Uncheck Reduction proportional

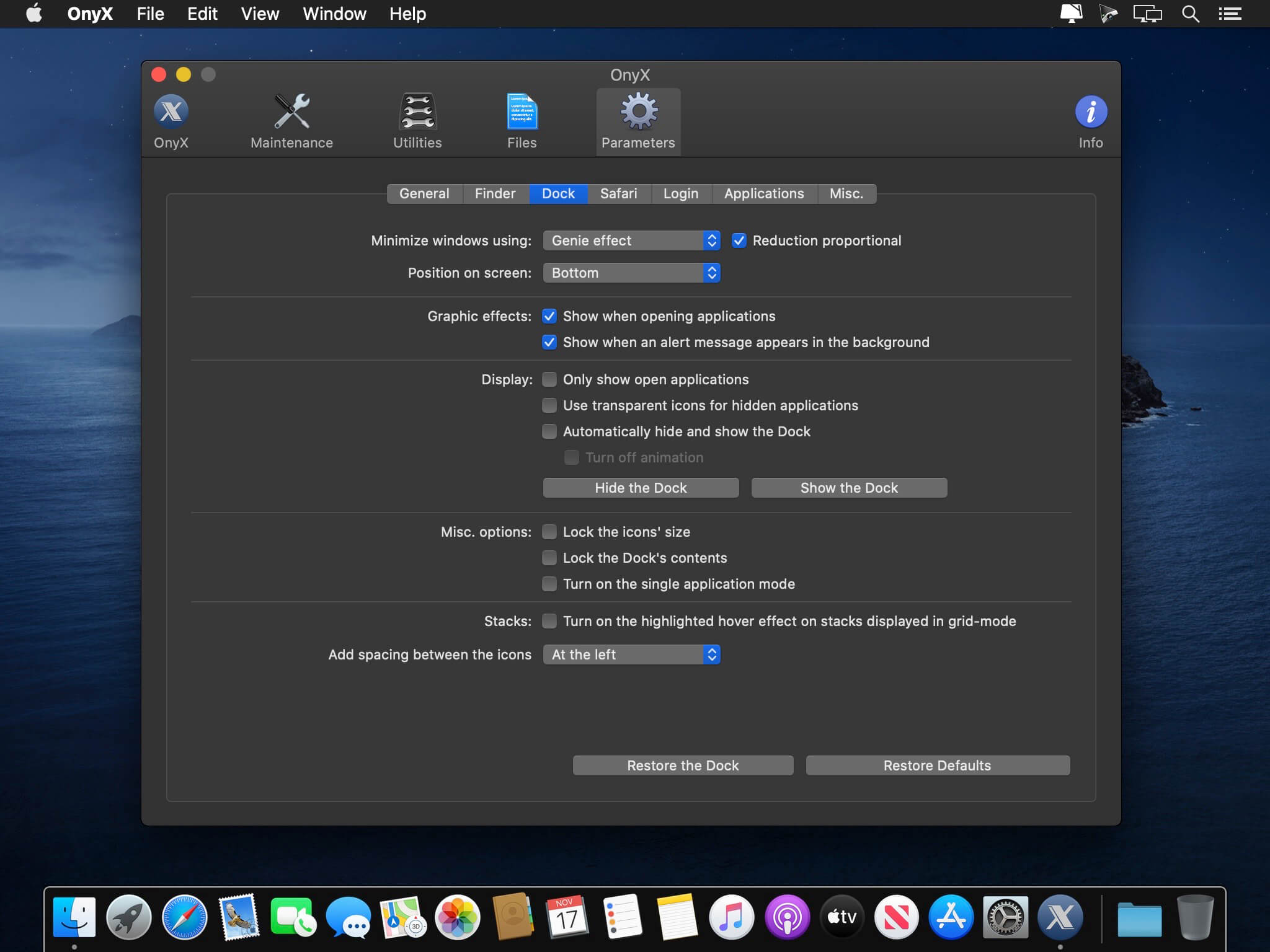coord(739,240)
